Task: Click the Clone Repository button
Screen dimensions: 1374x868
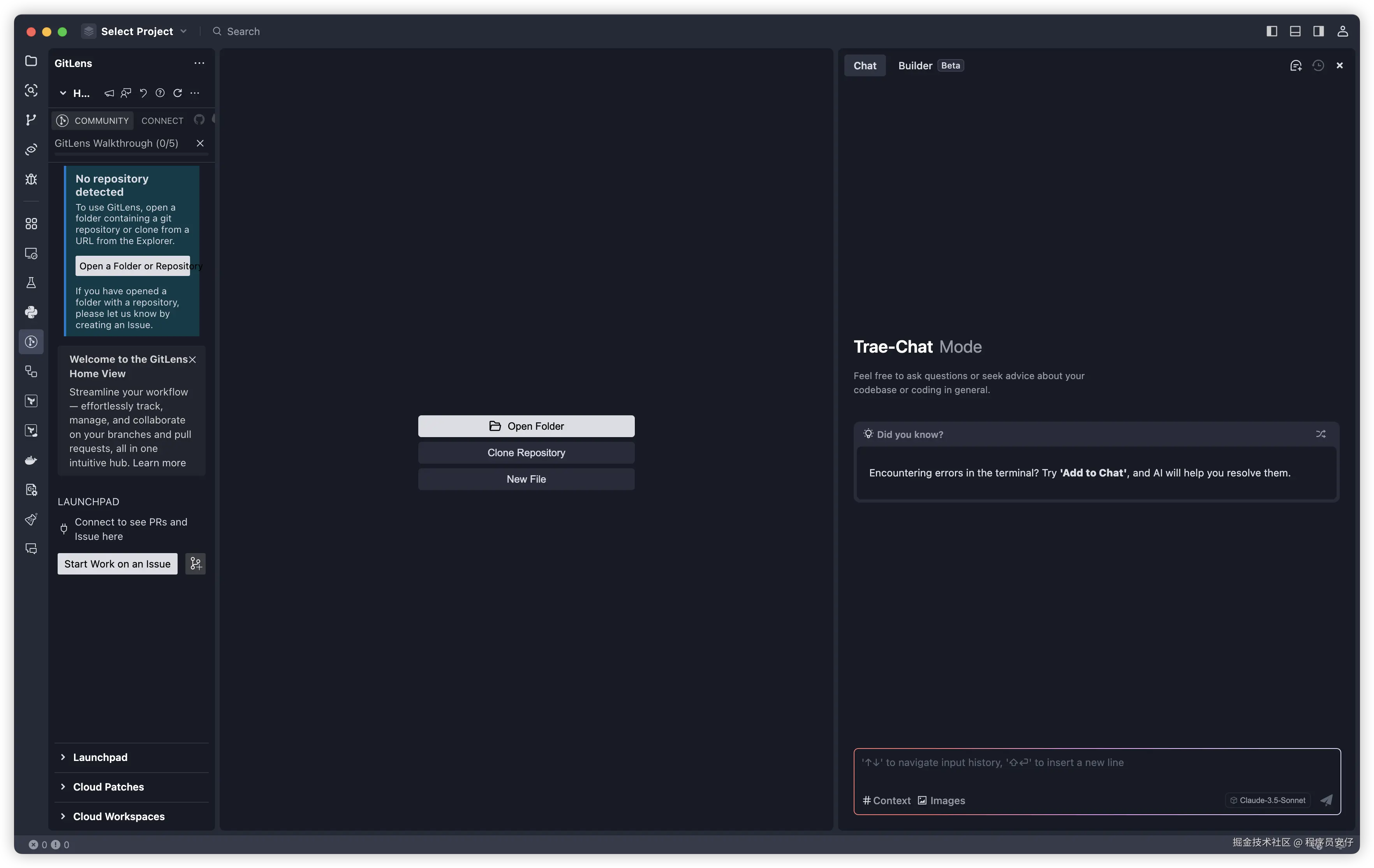Action: [x=525, y=453]
